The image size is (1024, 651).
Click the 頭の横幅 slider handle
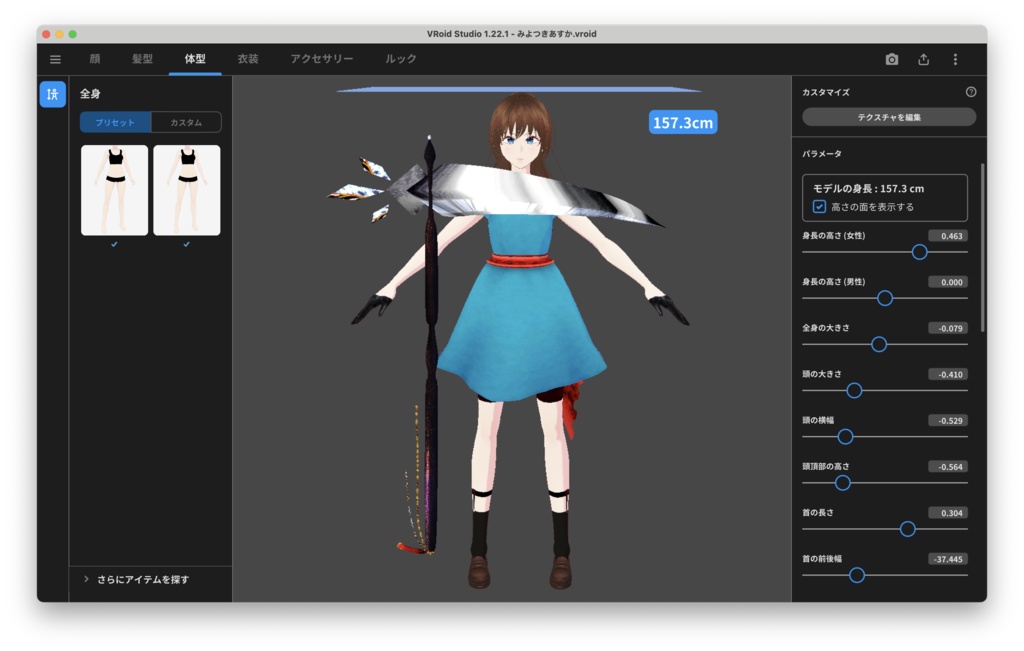(x=845, y=437)
